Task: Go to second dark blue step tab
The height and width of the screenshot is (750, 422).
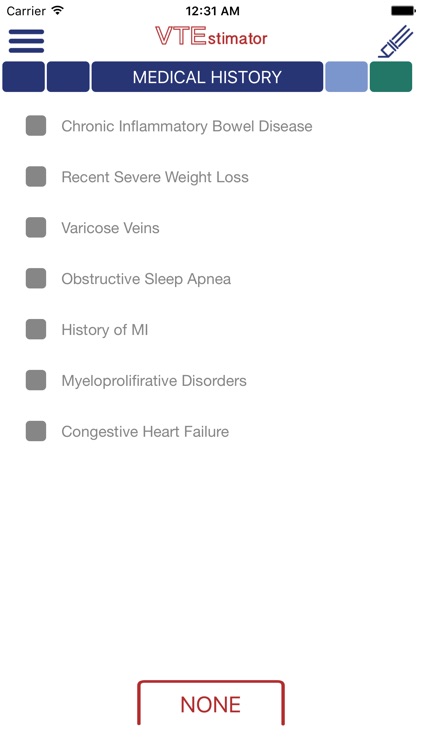Action: (x=68, y=77)
